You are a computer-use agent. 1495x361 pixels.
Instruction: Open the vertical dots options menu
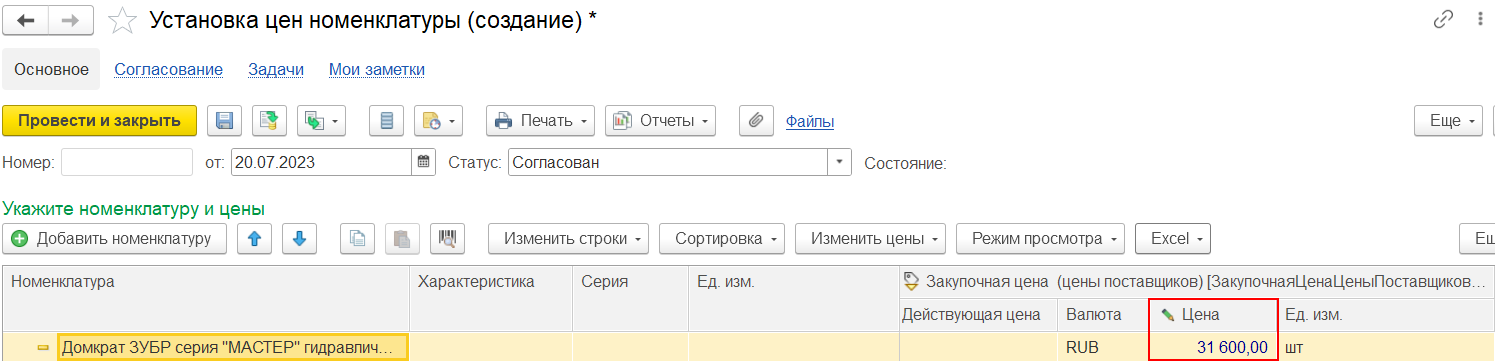(1479, 19)
